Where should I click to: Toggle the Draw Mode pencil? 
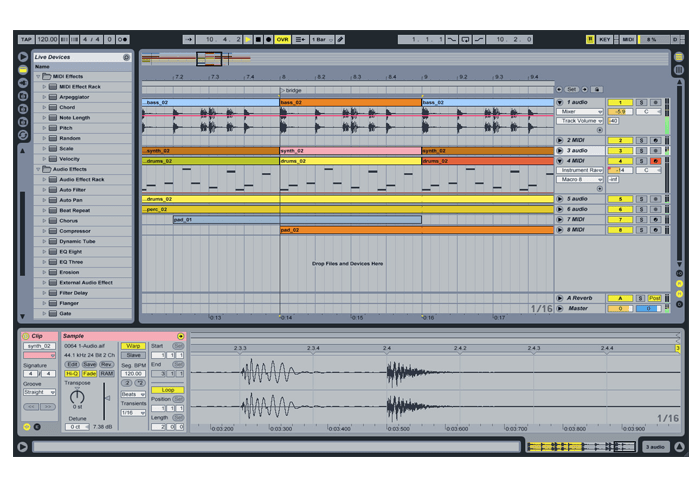pos(341,39)
